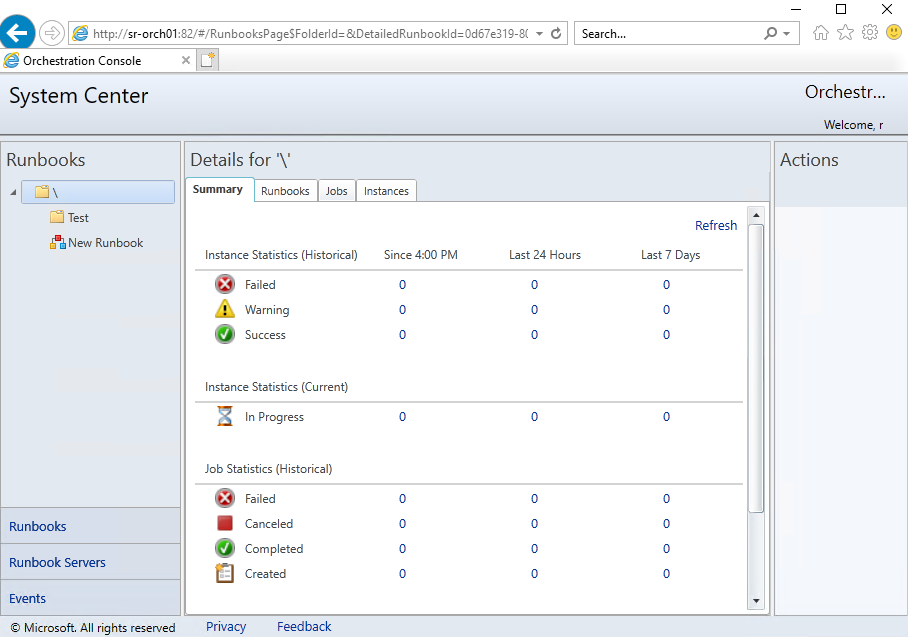Click the page refresh icon in address bar
This screenshot has width=908, height=637.
click(x=557, y=33)
